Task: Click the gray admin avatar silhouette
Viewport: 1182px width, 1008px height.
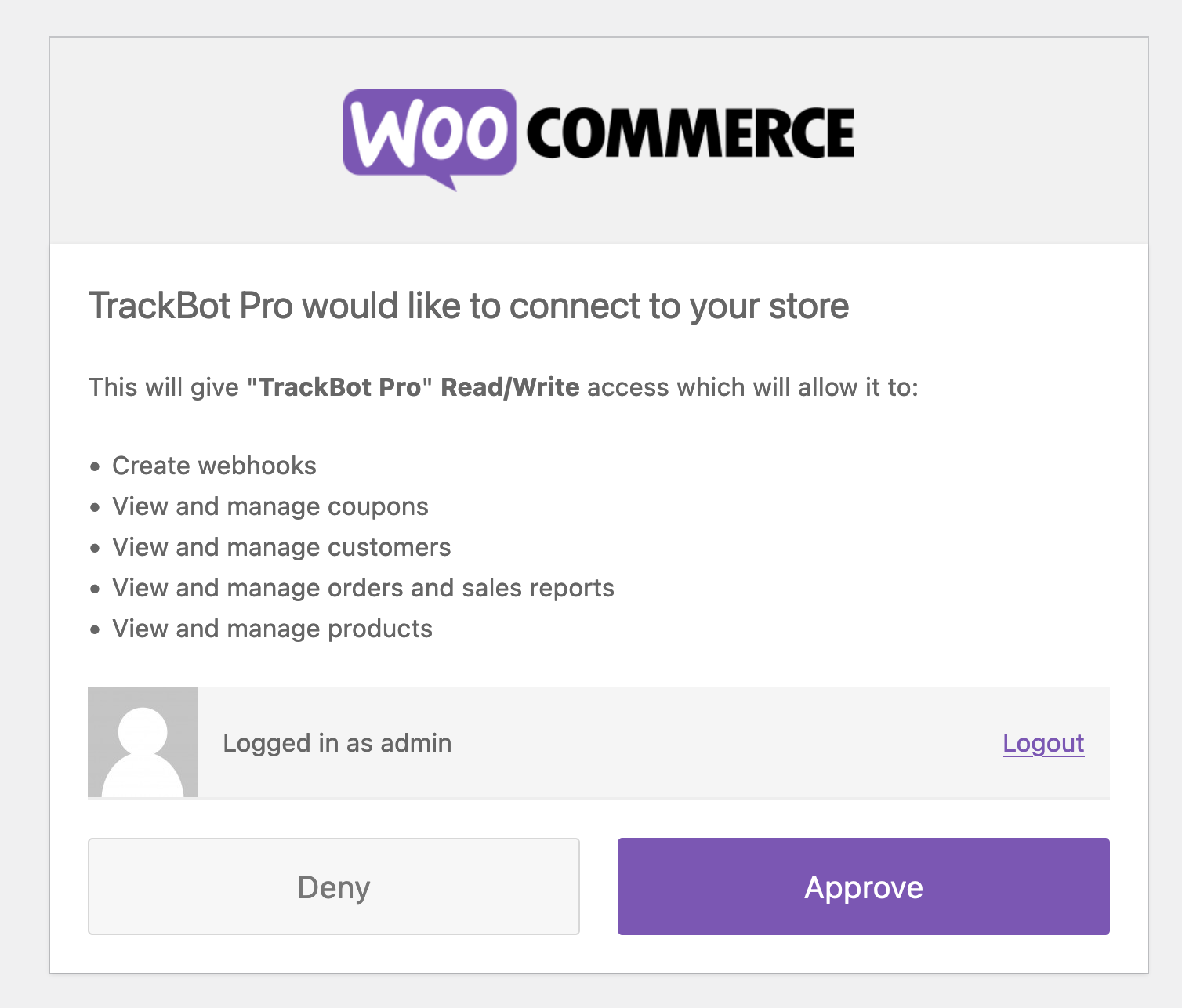Action: (143, 742)
